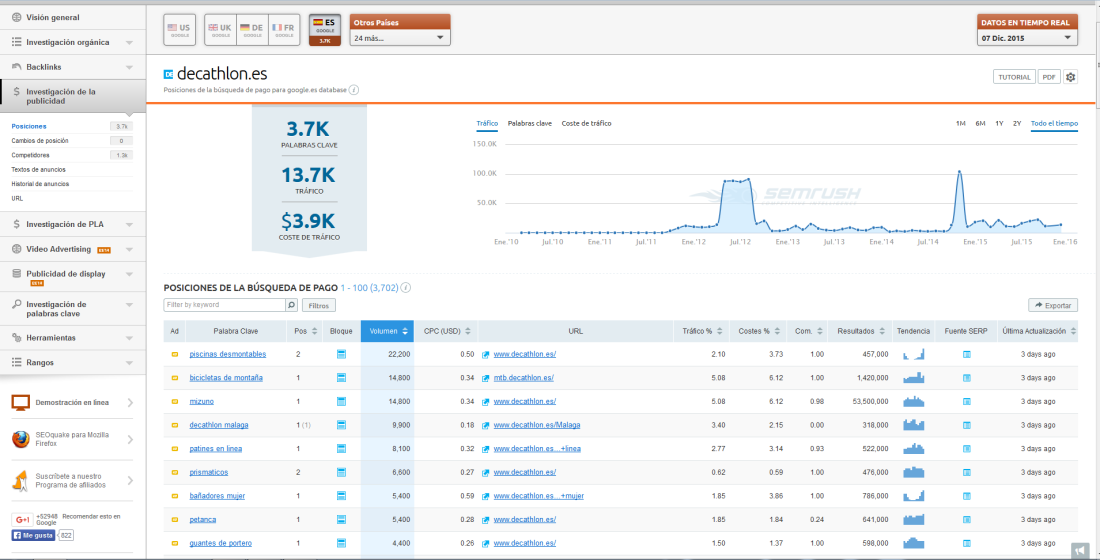
Task: Open the 07 Dic. 2015 date dropdown
Action: [1027, 38]
